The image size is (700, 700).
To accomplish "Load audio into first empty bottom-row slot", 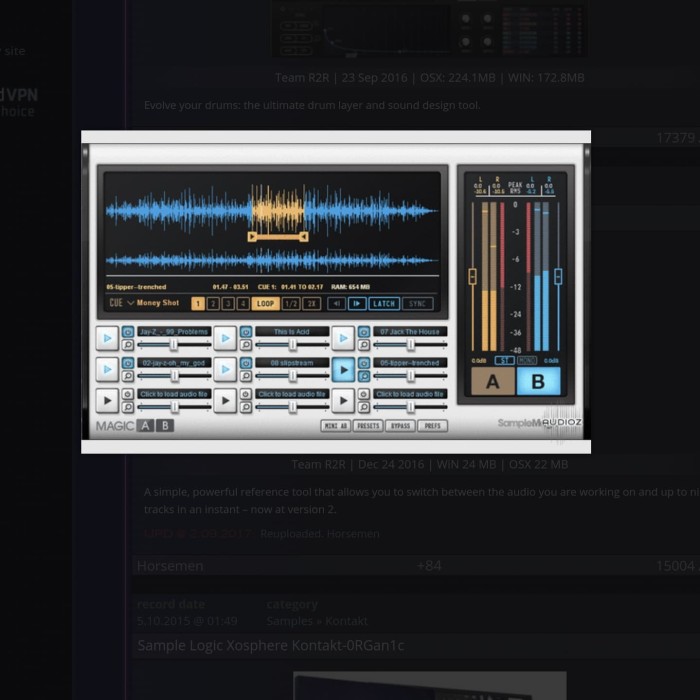I will coord(174,394).
